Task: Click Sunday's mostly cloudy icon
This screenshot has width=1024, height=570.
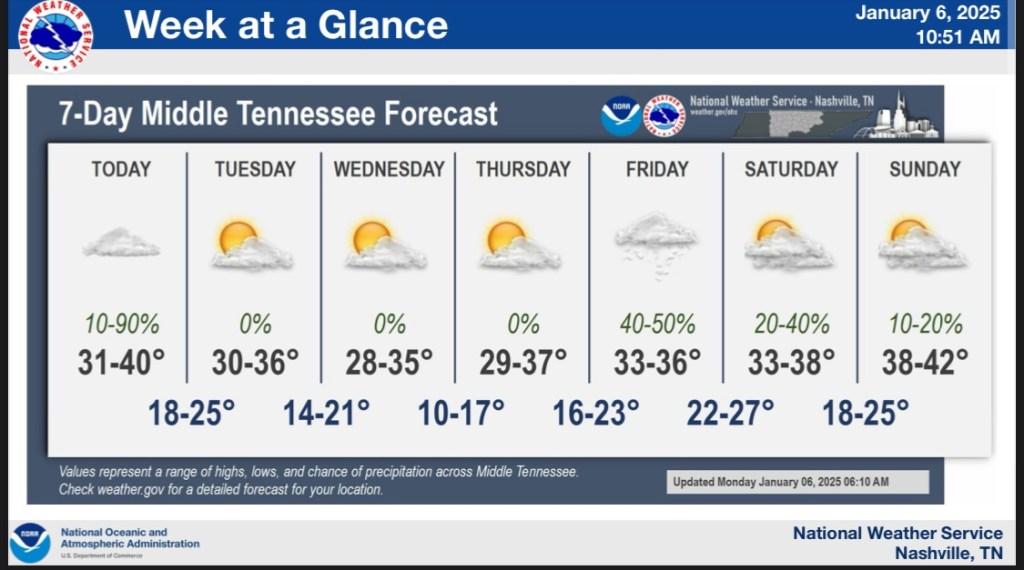Action: [922, 245]
